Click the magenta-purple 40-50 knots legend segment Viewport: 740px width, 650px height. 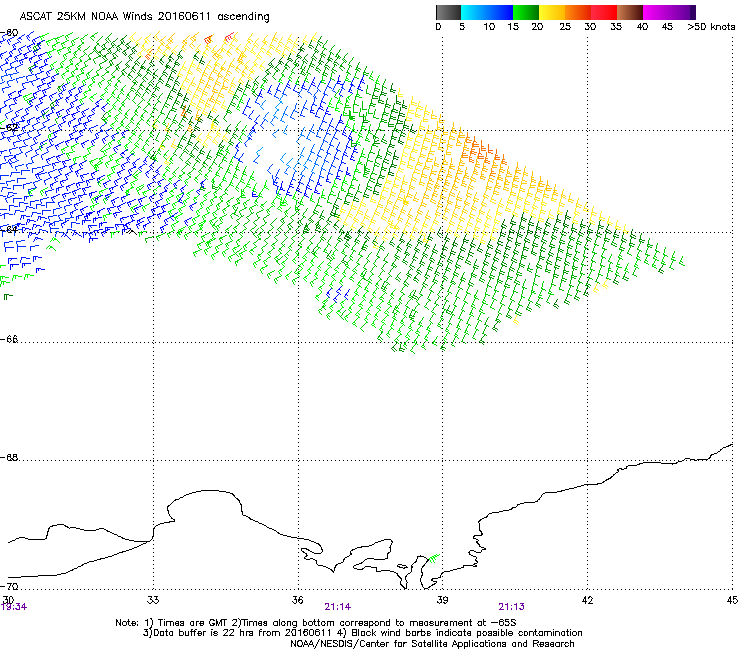[669, 12]
